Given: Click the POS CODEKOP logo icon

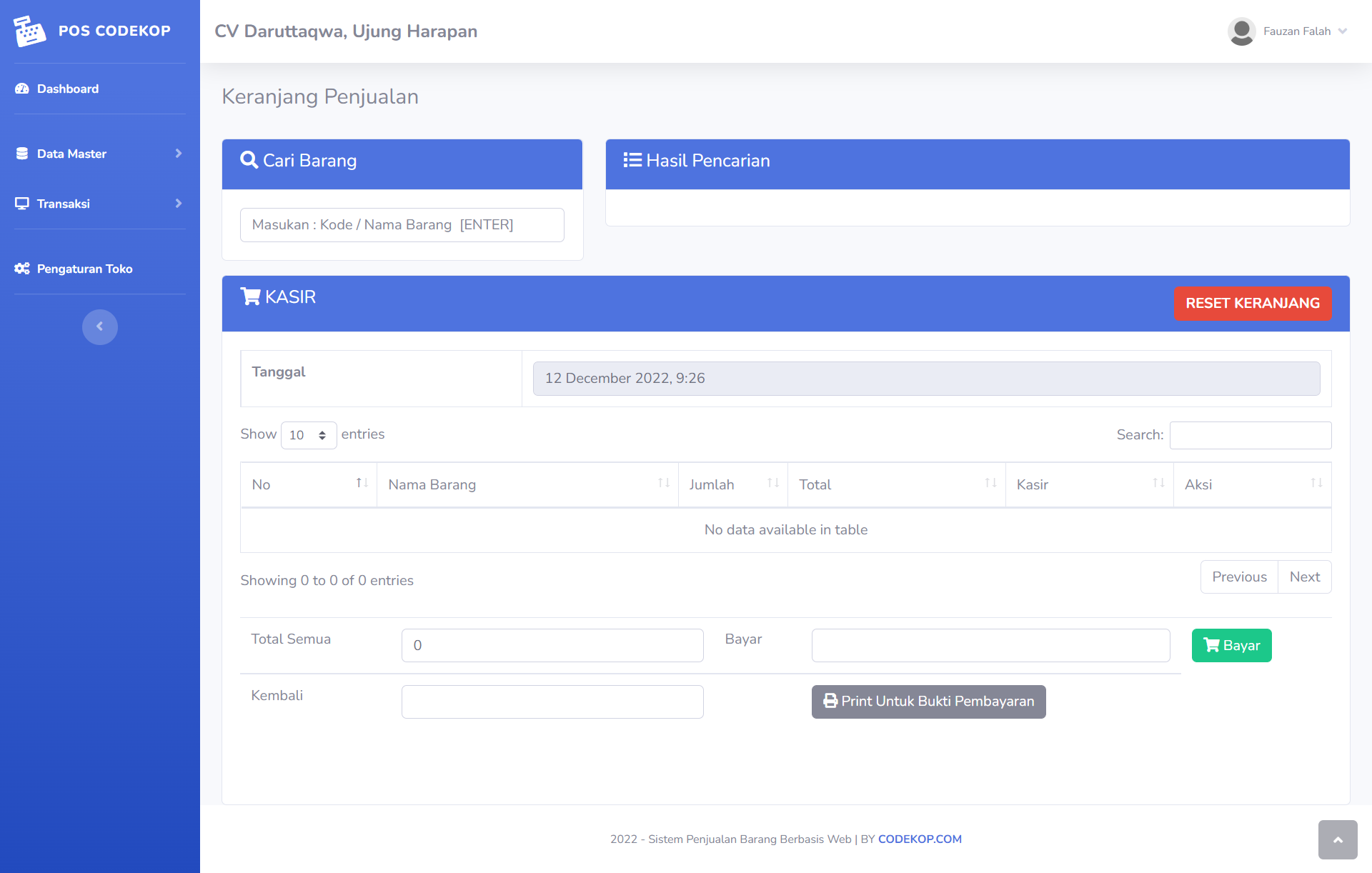Looking at the screenshot, I should [x=29, y=31].
